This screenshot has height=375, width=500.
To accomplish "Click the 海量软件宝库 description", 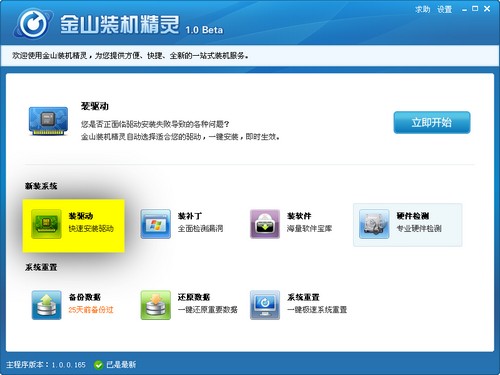I will [x=309, y=229].
